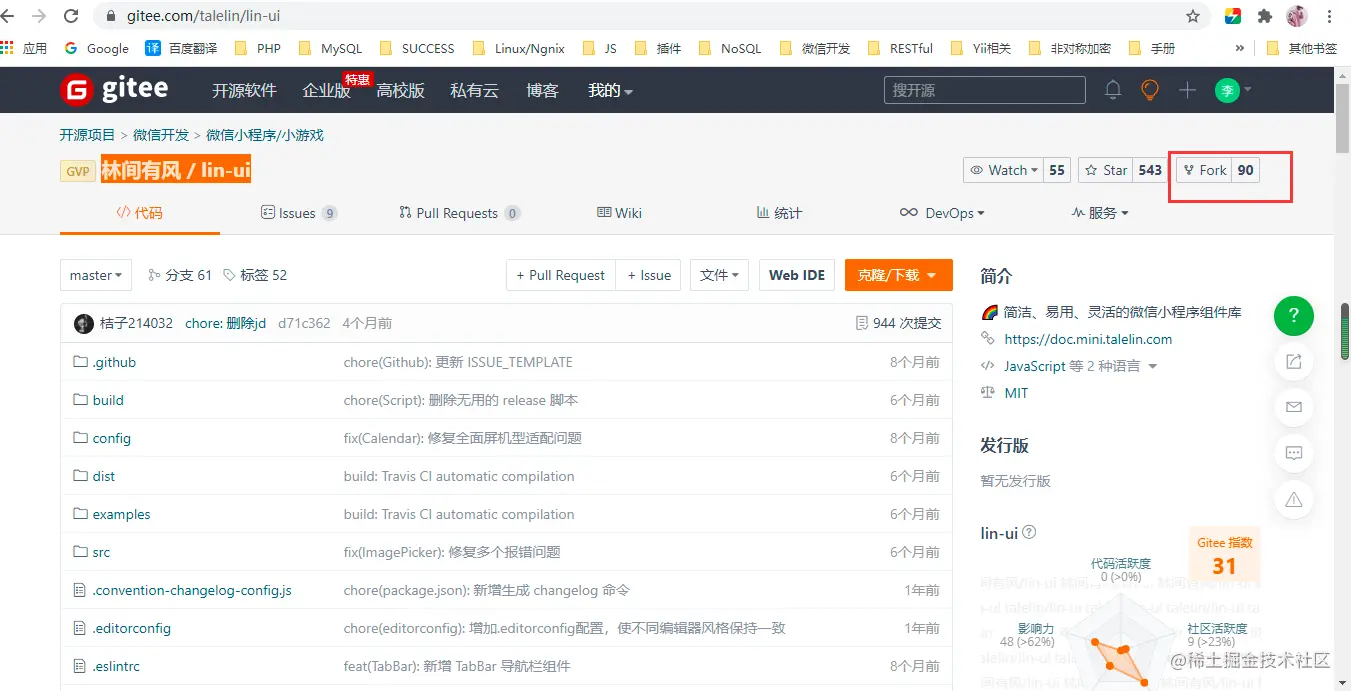Screen dimensions: 1351x691
Task: Open 博客 in the top nav
Action: (542, 90)
